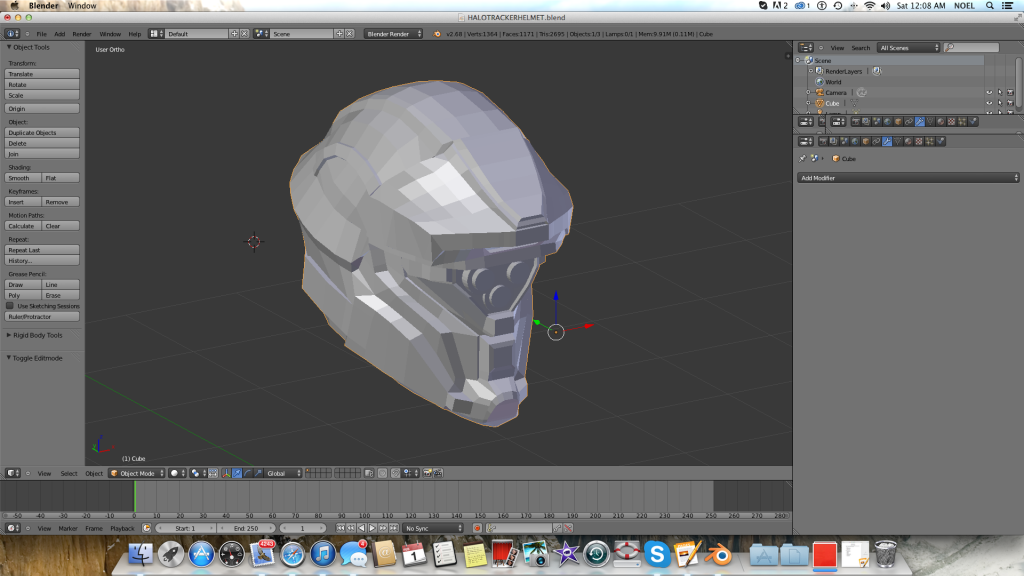Open the Object Mode dropdown

136,473
